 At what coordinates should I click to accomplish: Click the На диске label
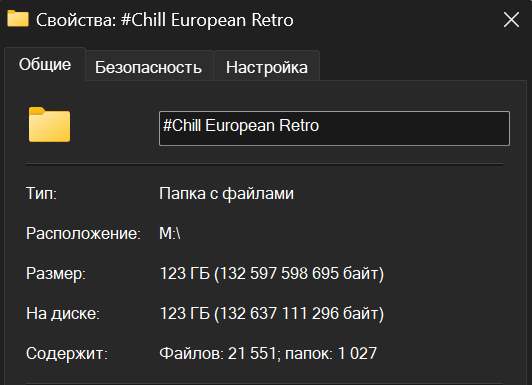coord(63,313)
